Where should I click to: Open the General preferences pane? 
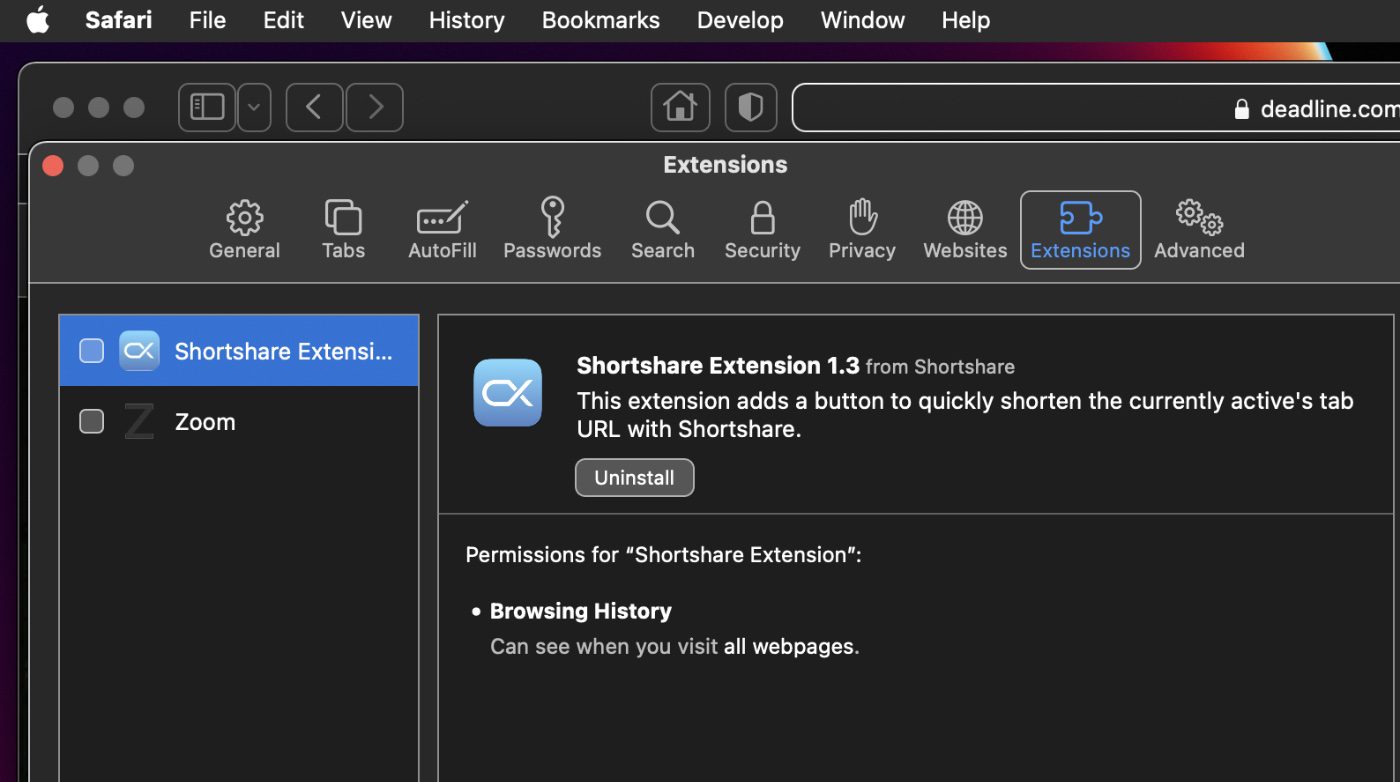(x=244, y=230)
